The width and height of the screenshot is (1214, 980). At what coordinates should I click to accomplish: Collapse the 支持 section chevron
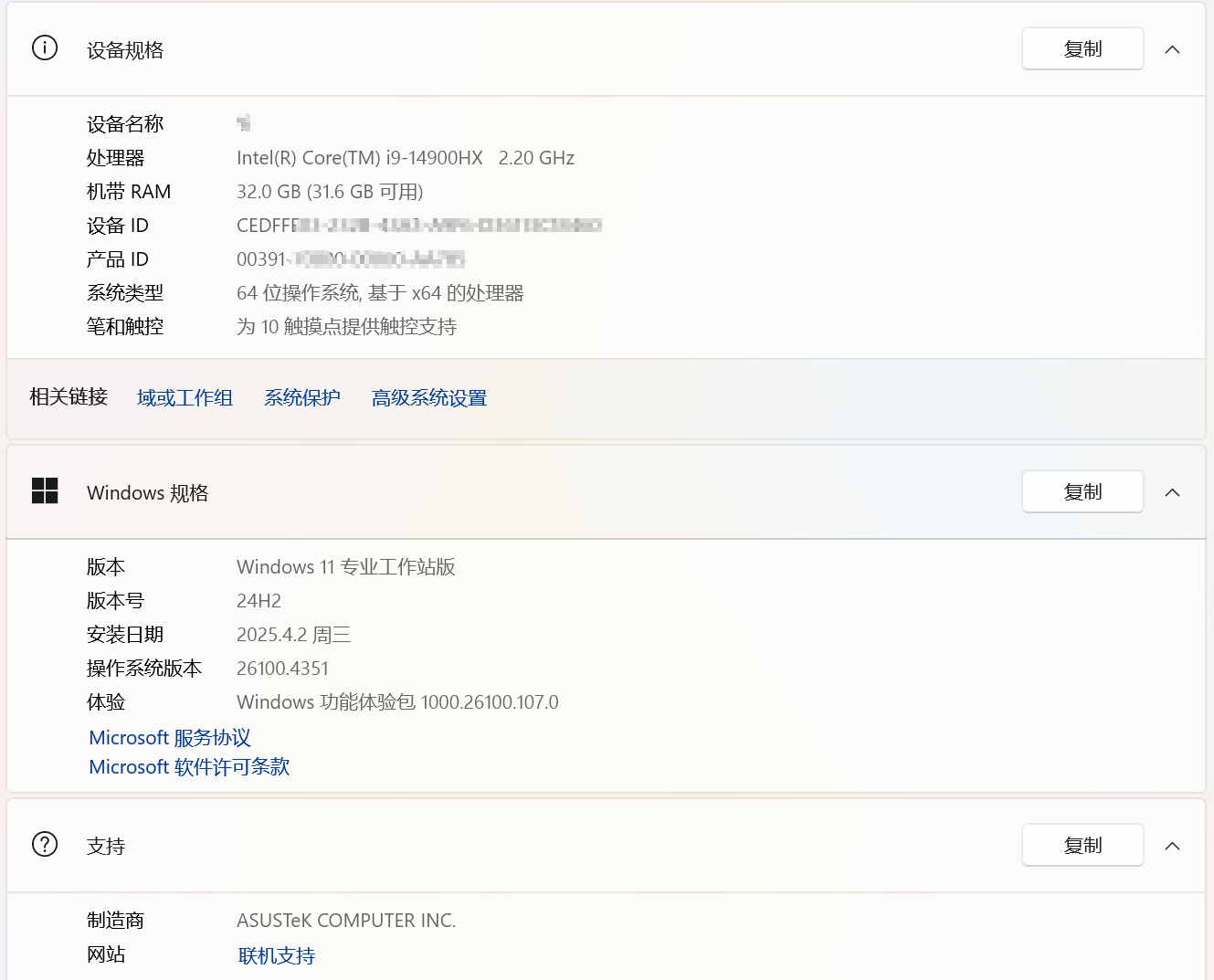(x=1173, y=846)
